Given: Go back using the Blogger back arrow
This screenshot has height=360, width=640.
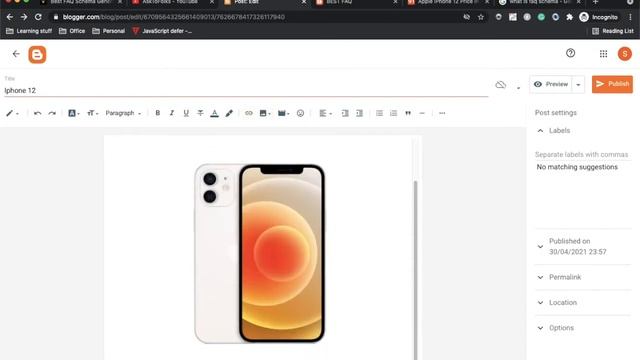Looking at the screenshot, I should tap(16, 54).
